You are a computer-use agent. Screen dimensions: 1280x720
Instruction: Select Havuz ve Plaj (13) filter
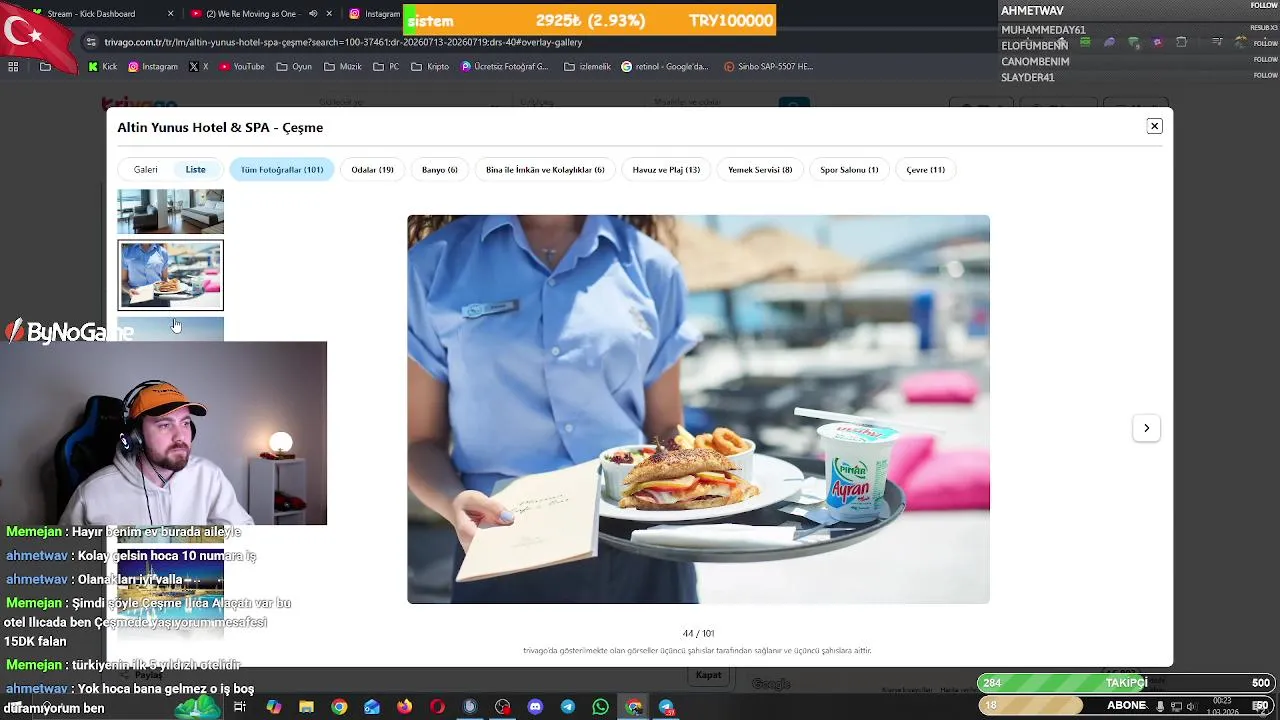click(666, 170)
